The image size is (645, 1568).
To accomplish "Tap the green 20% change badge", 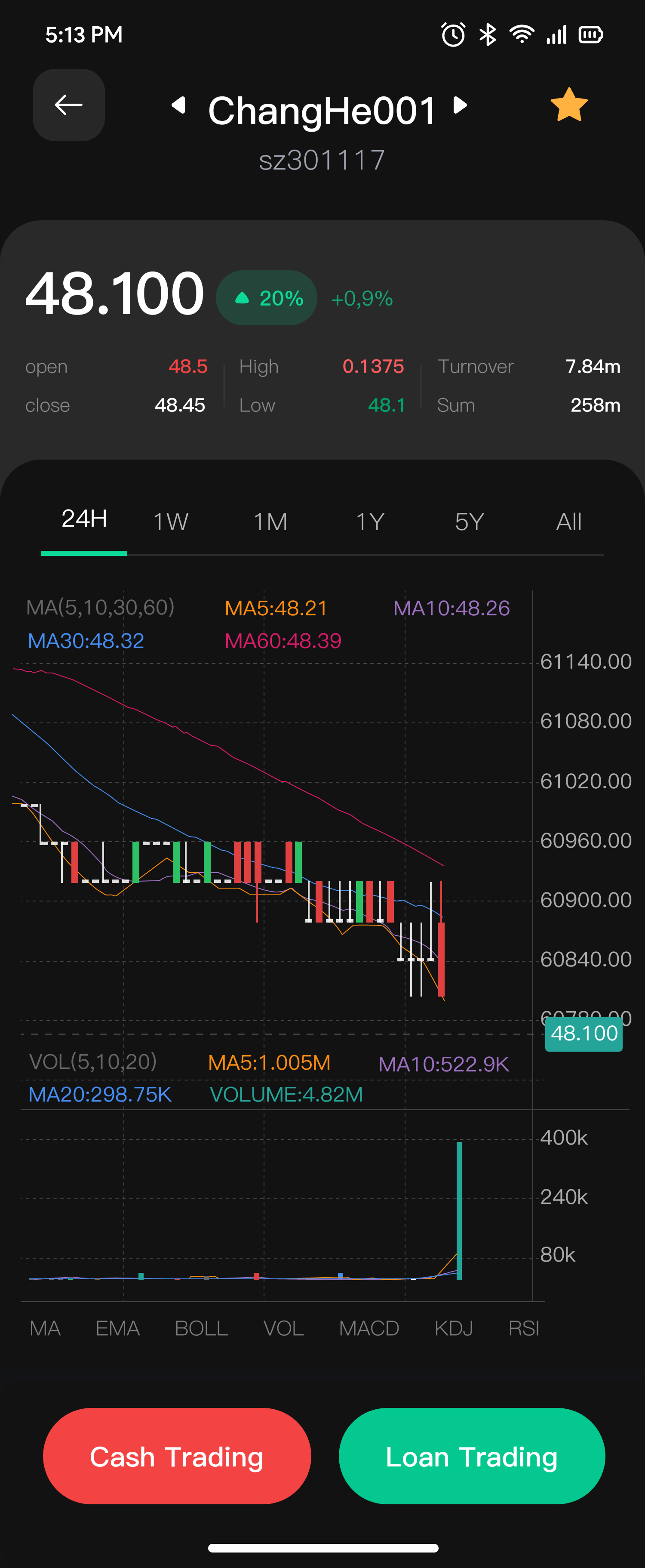I will pos(267,298).
